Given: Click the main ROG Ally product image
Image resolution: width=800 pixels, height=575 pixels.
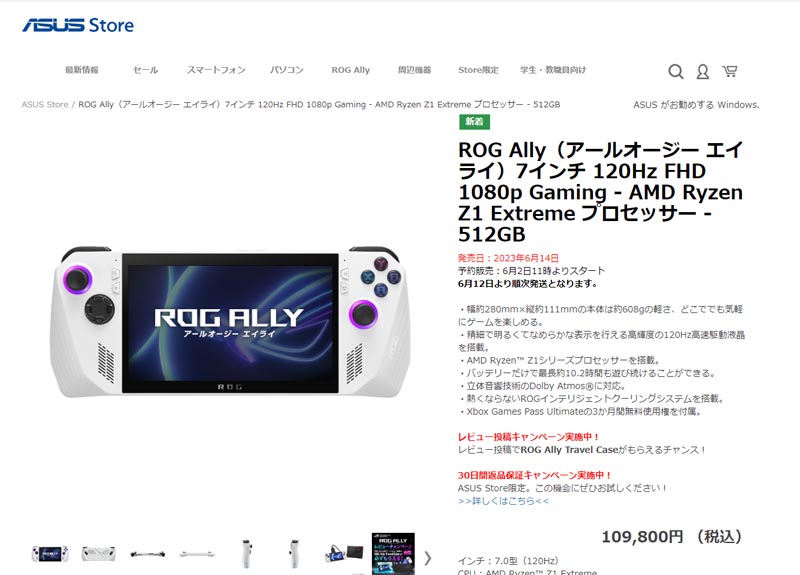Looking at the screenshot, I should [230, 321].
